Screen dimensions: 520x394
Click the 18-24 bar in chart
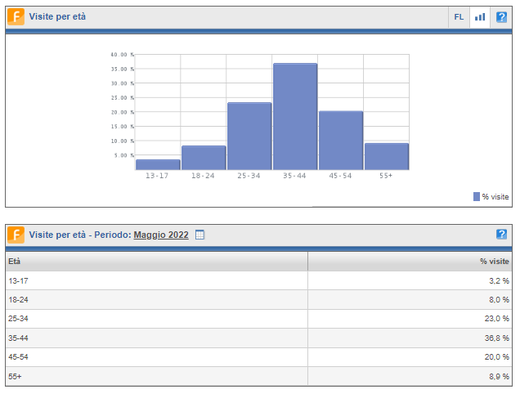point(204,158)
